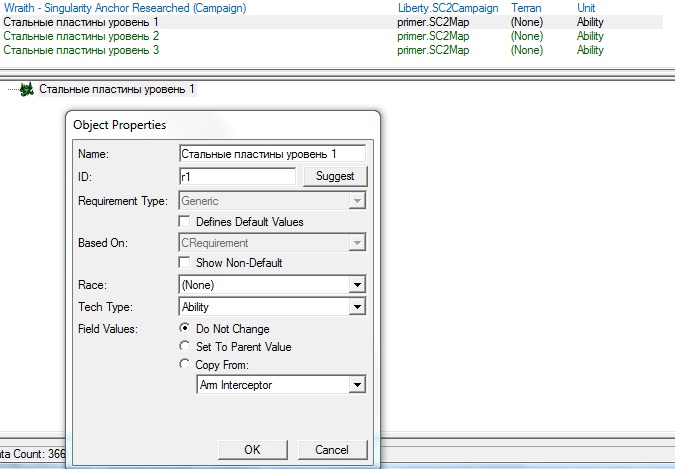
Task: Select the Стальные пластины уровень 1 list row
Action: (331, 22)
